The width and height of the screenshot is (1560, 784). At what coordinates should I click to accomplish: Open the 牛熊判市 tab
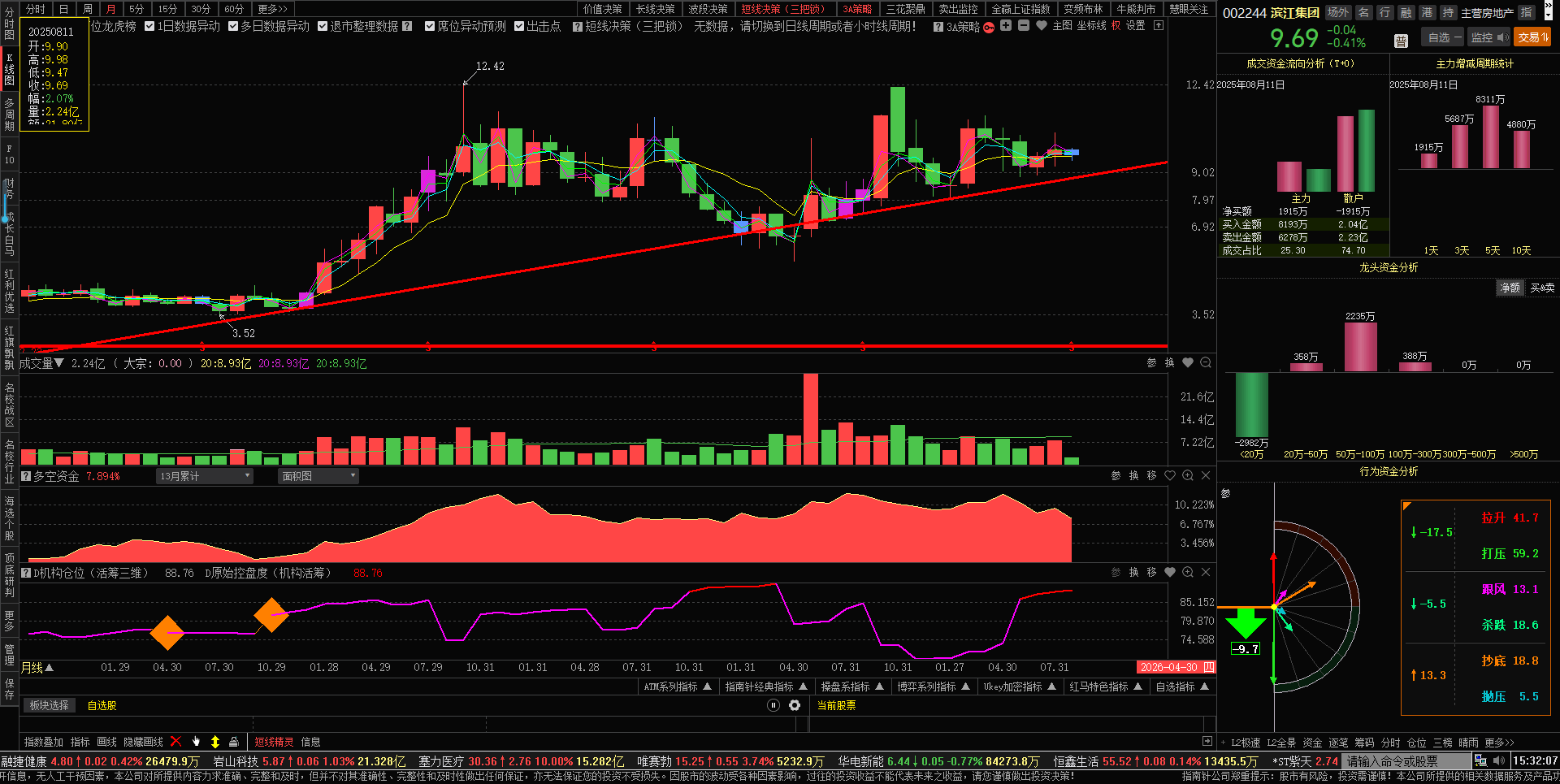pos(1136,9)
